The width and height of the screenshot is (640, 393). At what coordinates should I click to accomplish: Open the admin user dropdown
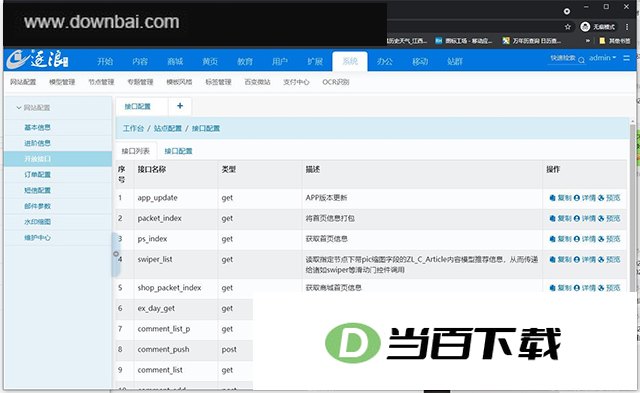(x=602, y=58)
